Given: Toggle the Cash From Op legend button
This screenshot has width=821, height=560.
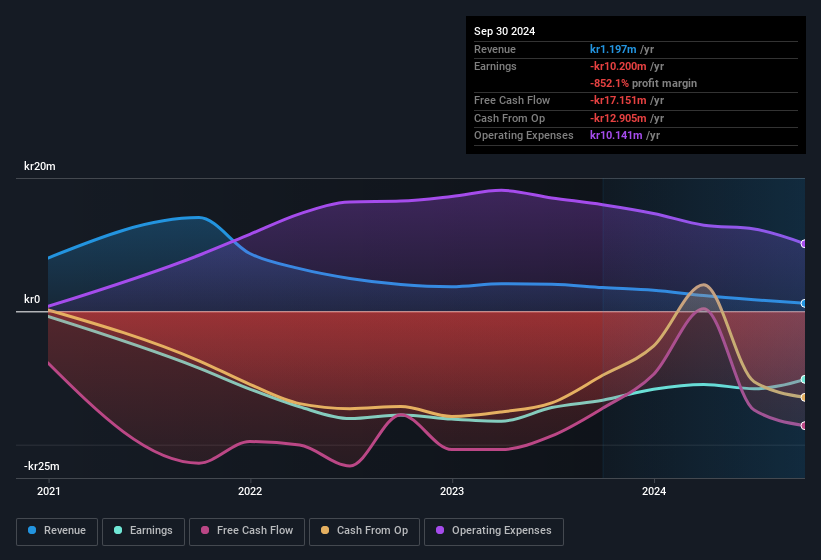Looking at the screenshot, I should click(x=364, y=531).
